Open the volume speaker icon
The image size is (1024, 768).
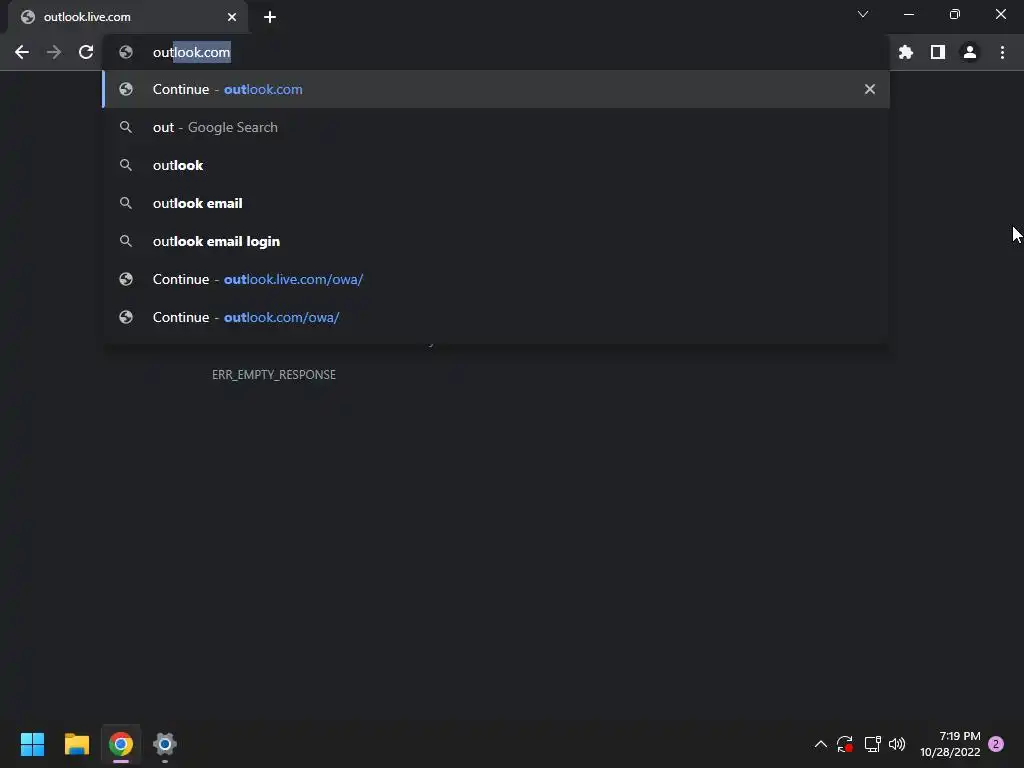[897, 744]
